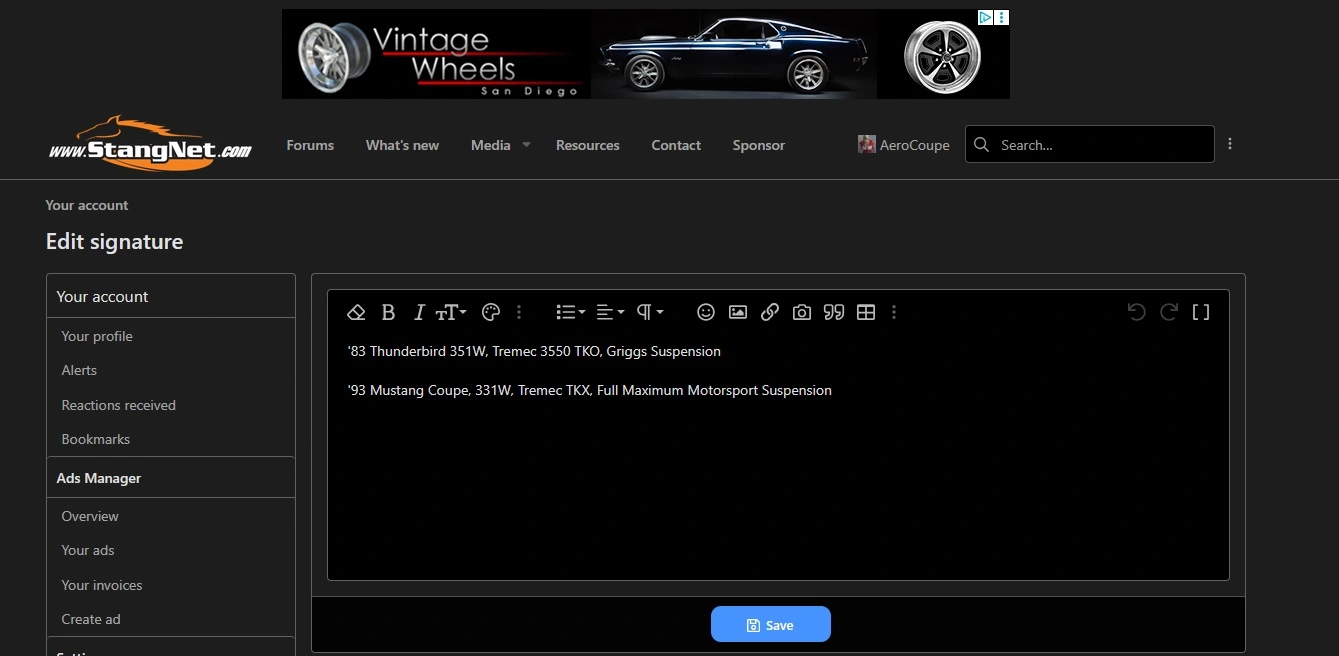Open Create ad in sidebar
This screenshot has height=656, width=1339.
coord(91,619)
